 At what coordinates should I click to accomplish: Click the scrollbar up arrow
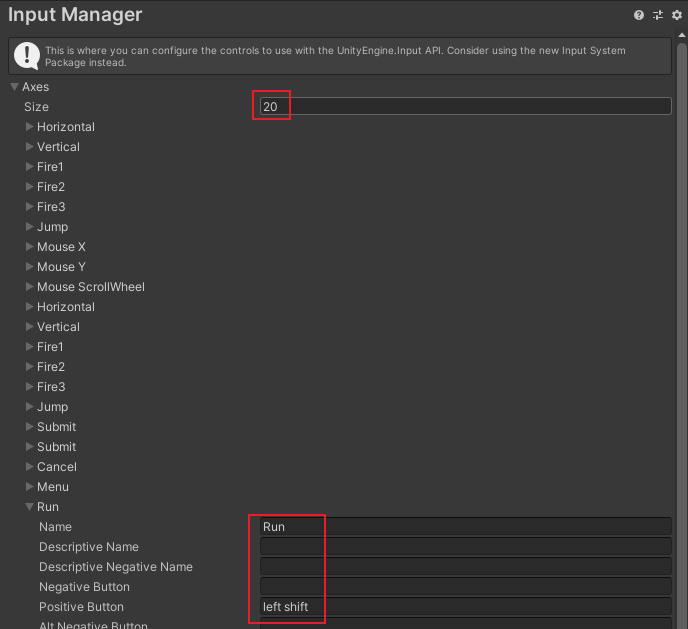point(682,35)
